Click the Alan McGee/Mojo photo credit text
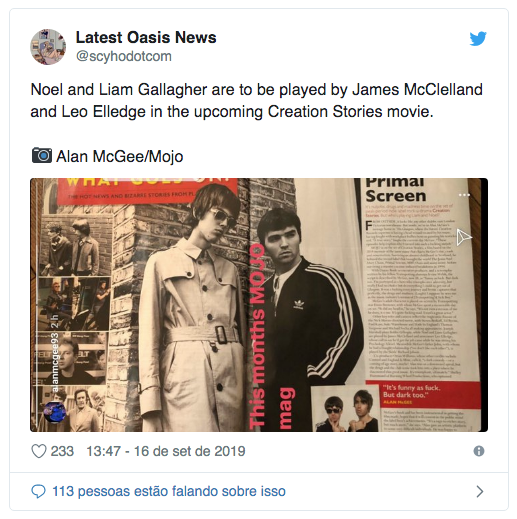The image size is (517, 519). click(x=120, y=156)
